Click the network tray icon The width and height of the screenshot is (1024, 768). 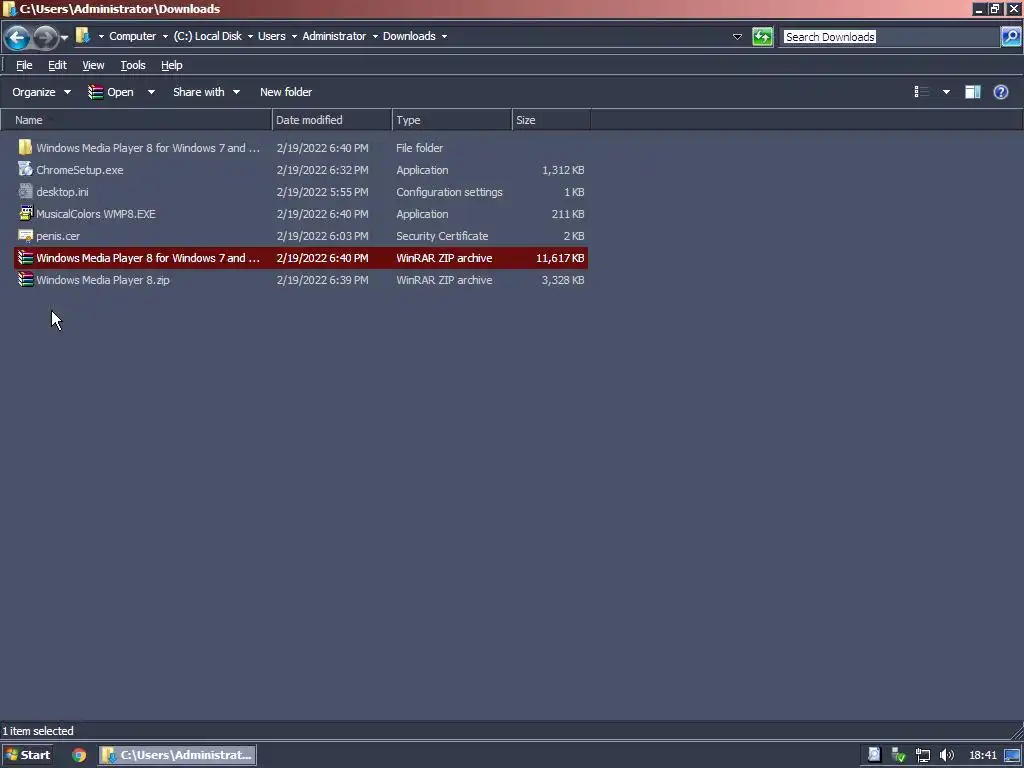pos(922,756)
